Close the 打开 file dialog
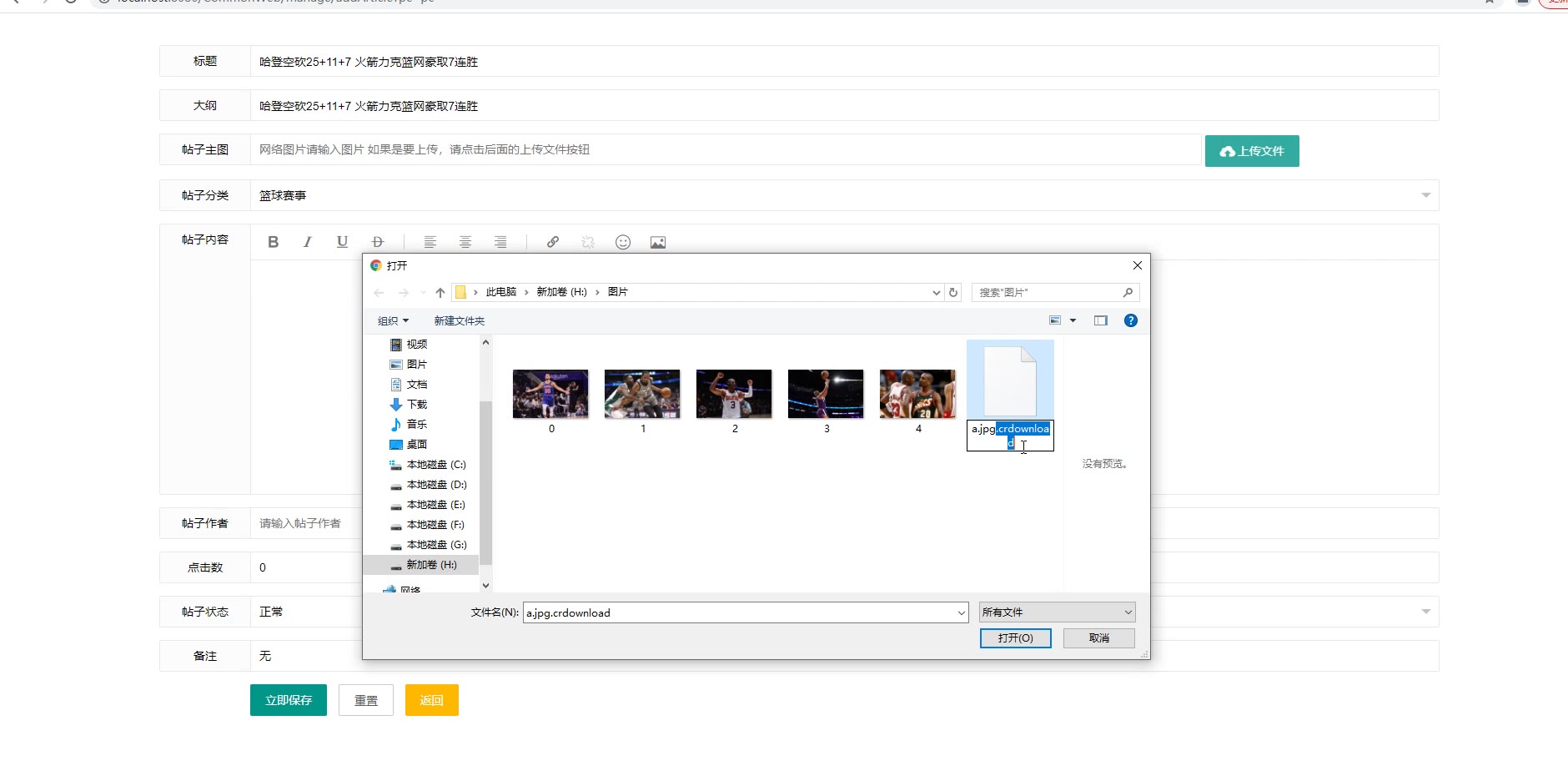The height and width of the screenshot is (771, 1568). tap(1138, 265)
